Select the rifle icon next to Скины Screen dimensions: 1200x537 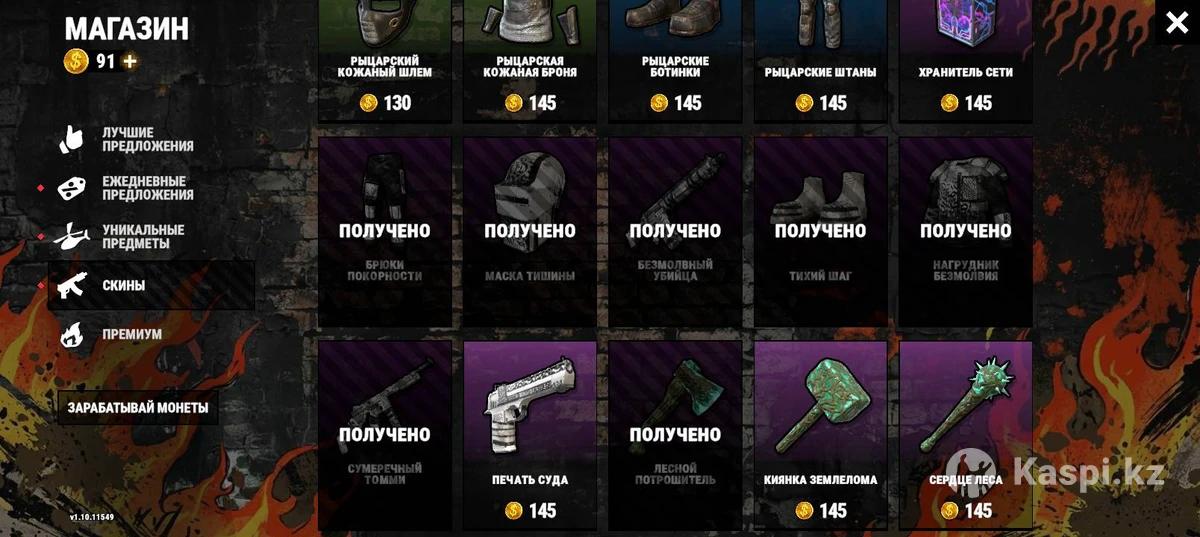pyautogui.click(x=74, y=286)
